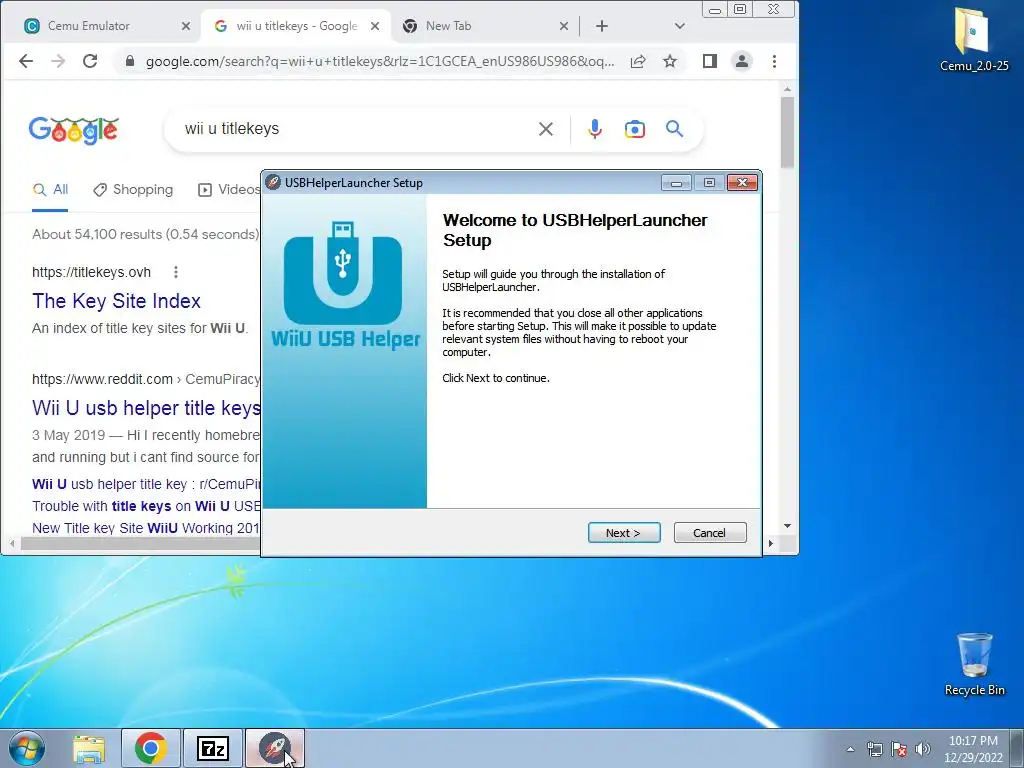The image size is (1024, 768).
Task: Select the Cemu_2.0-25 desktop folder
Action: click(x=974, y=39)
